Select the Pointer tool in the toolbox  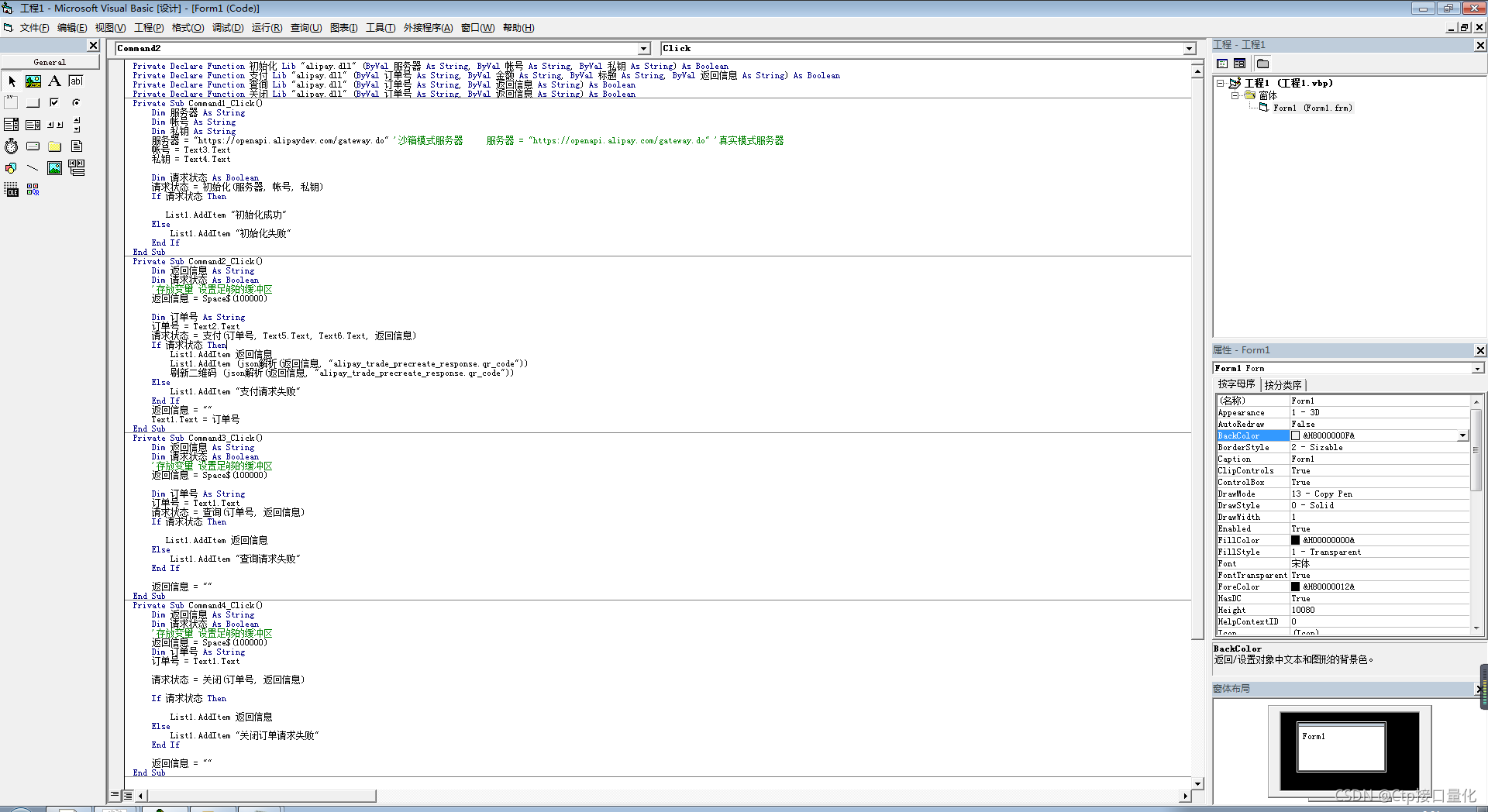coord(12,81)
